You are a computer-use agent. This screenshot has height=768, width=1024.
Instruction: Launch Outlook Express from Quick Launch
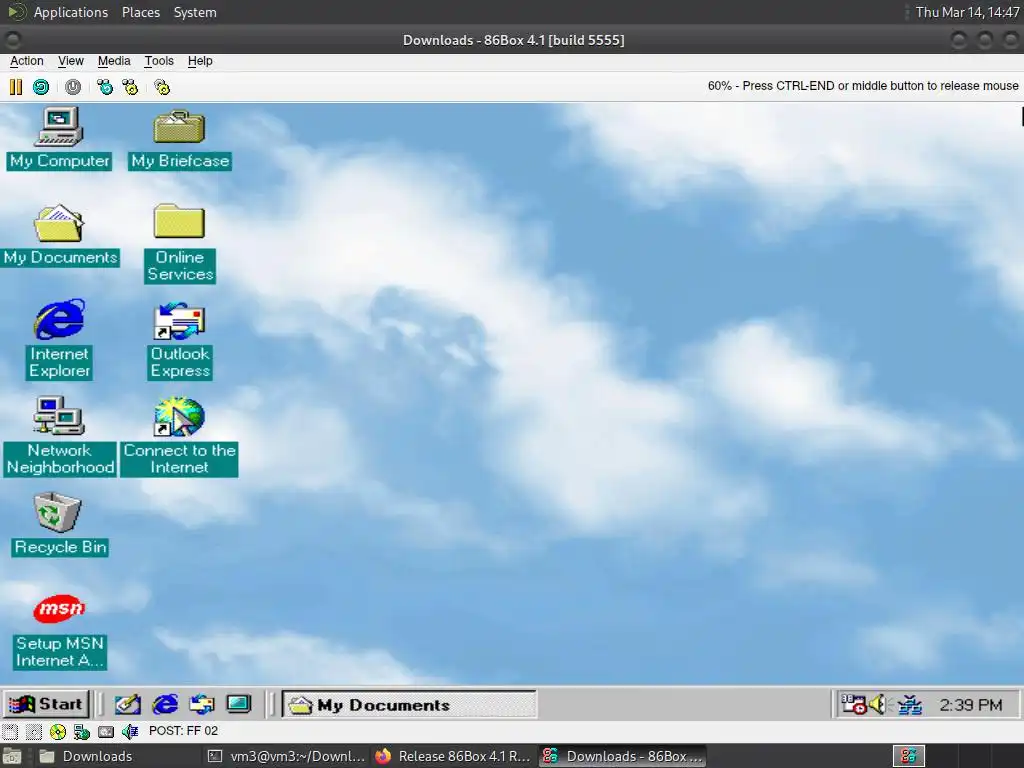pyautogui.click(x=201, y=704)
